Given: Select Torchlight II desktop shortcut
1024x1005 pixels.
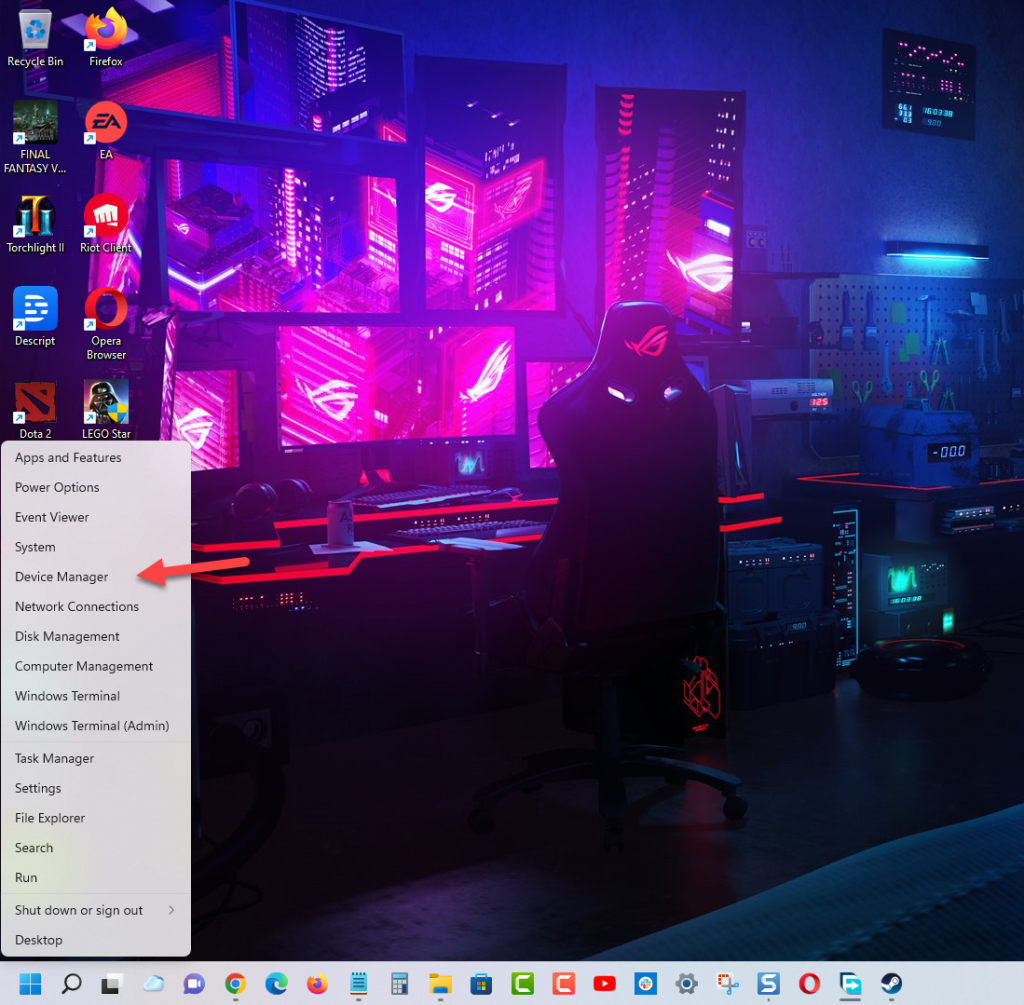Looking at the screenshot, I should pos(35,225).
